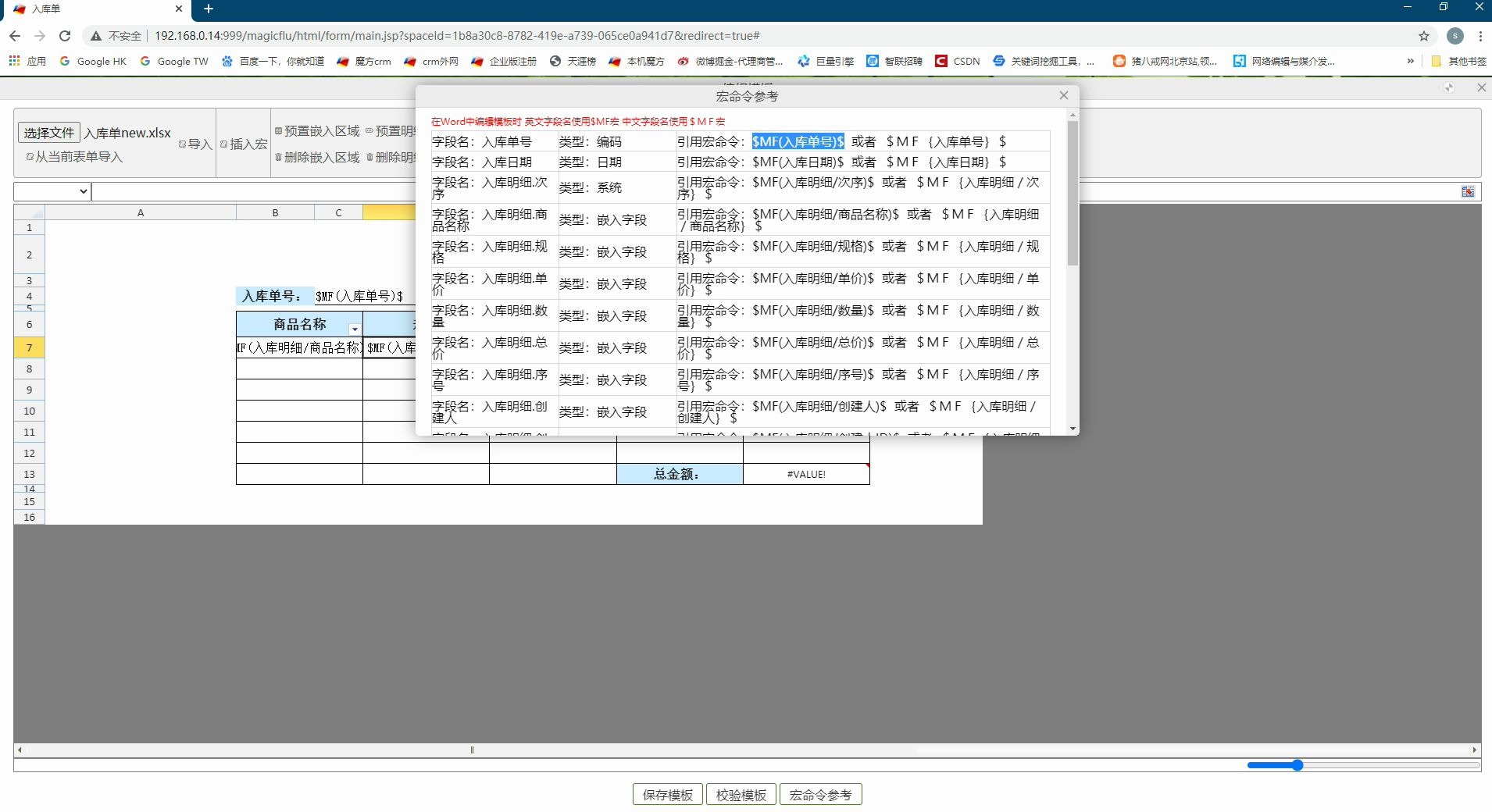Open the 魔方crm bookmark

[x=364, y=61]
